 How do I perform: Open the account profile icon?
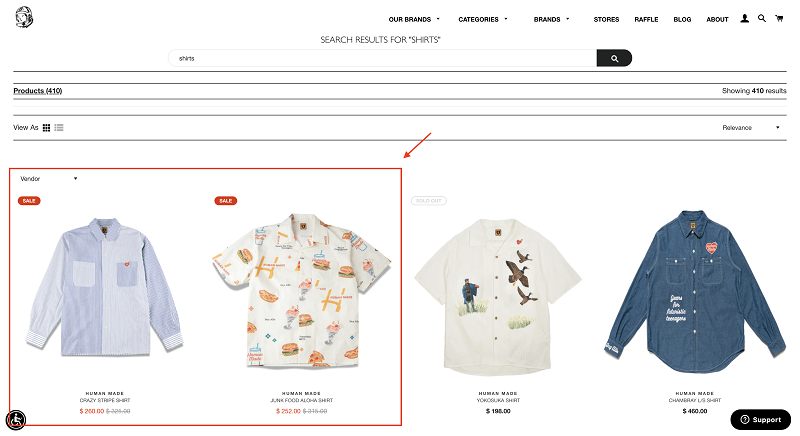point(744,18)
